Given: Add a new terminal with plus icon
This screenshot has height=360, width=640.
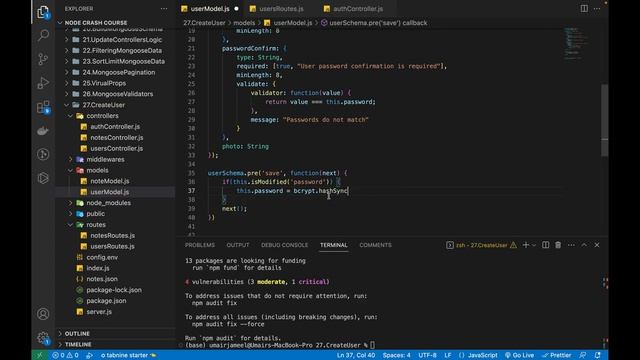Looking at the screenshot, I should pyautogui.click(x=526, y=245).
